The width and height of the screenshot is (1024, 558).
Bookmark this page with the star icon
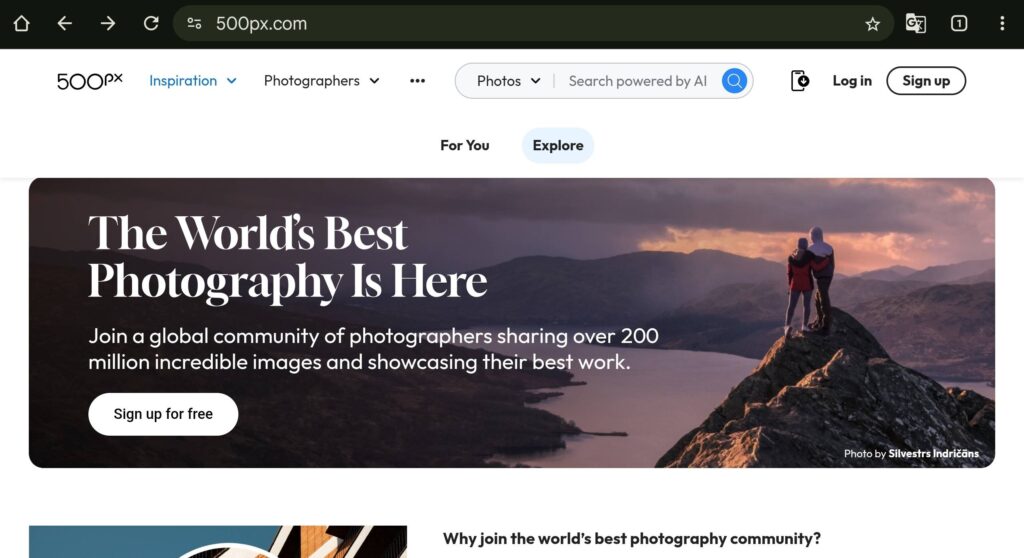(872, 24)
